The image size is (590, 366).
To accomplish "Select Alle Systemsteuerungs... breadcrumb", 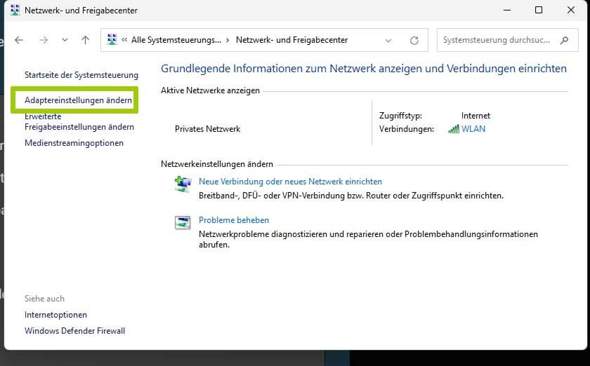I will click(x=176, y=40).
